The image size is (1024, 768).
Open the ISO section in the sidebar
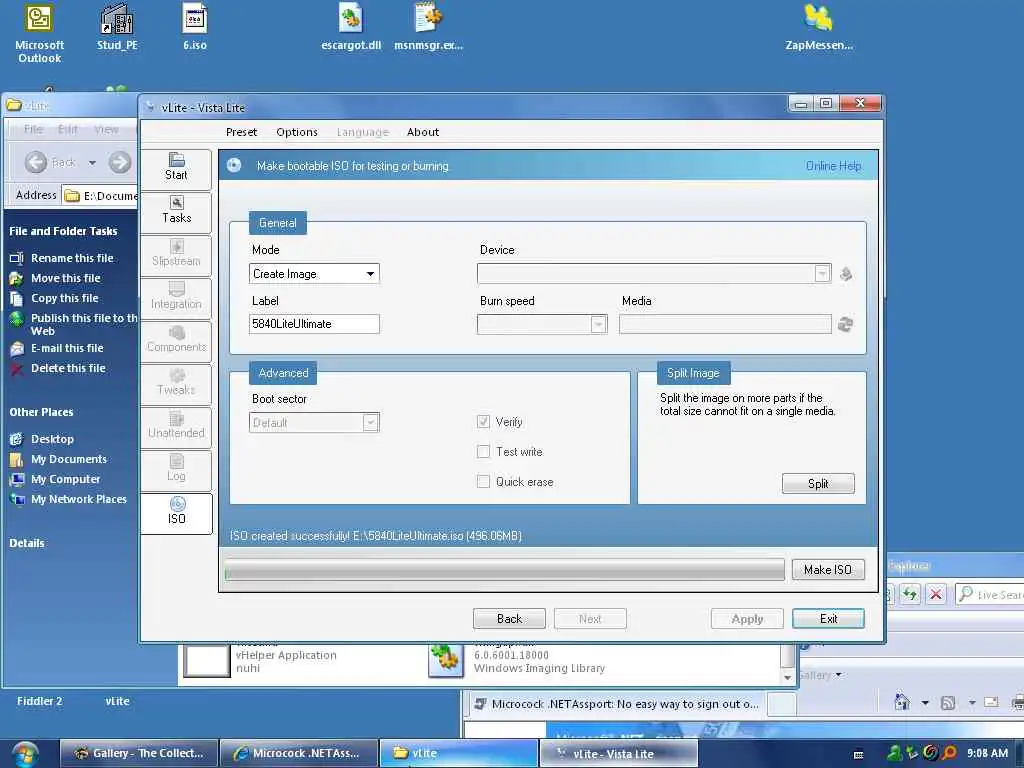[x=176, y=513]
